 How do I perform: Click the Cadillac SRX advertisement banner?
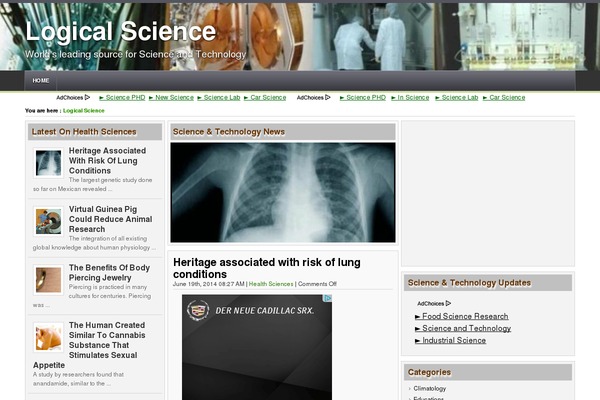coord(257,347)
